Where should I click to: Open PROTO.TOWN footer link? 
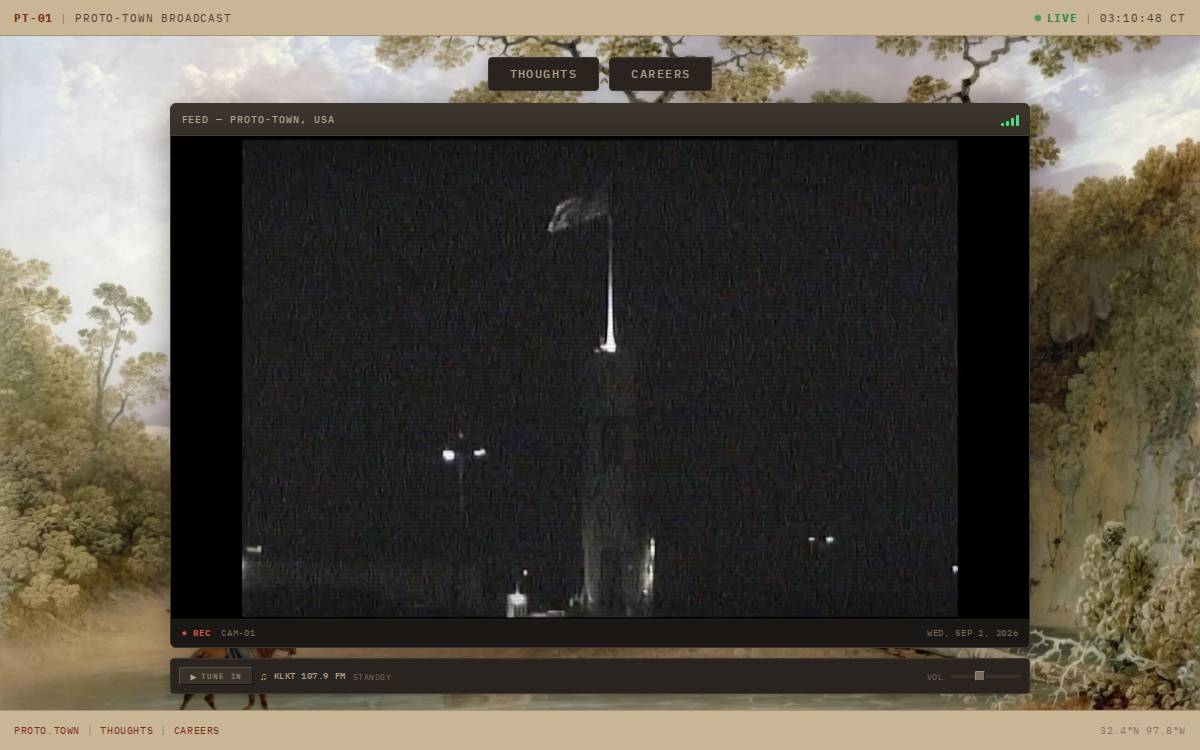tap(46, 731)
